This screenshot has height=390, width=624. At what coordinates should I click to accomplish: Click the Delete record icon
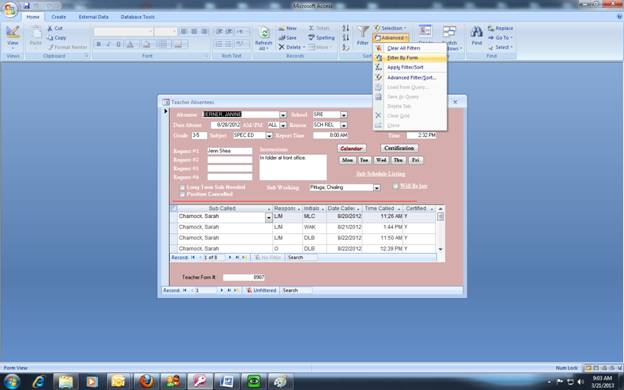coord(282,47)
